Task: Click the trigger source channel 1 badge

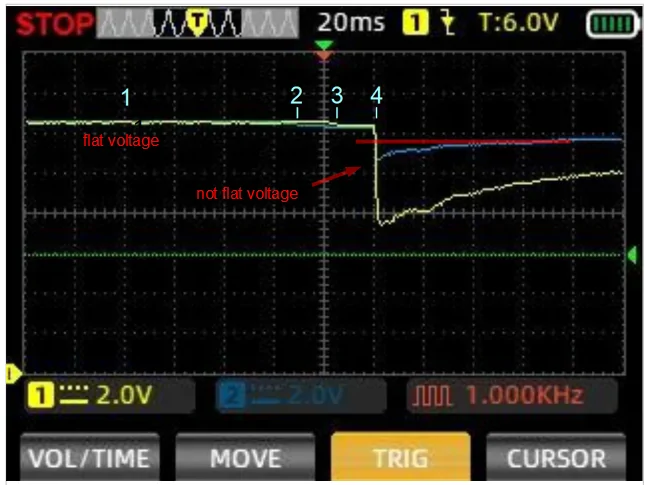Action: (x=415, y=22)
